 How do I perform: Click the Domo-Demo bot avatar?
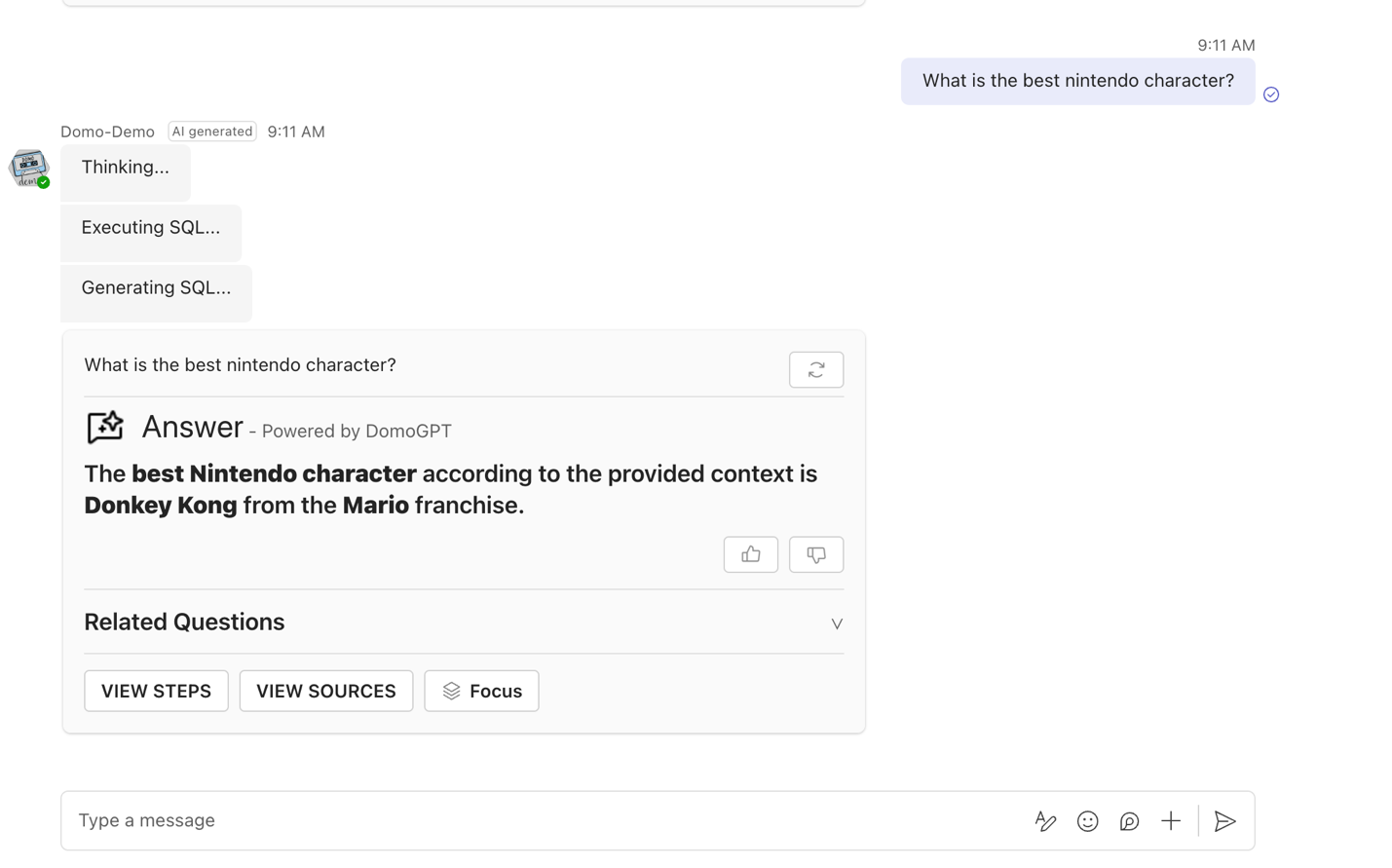click(29, 168)
